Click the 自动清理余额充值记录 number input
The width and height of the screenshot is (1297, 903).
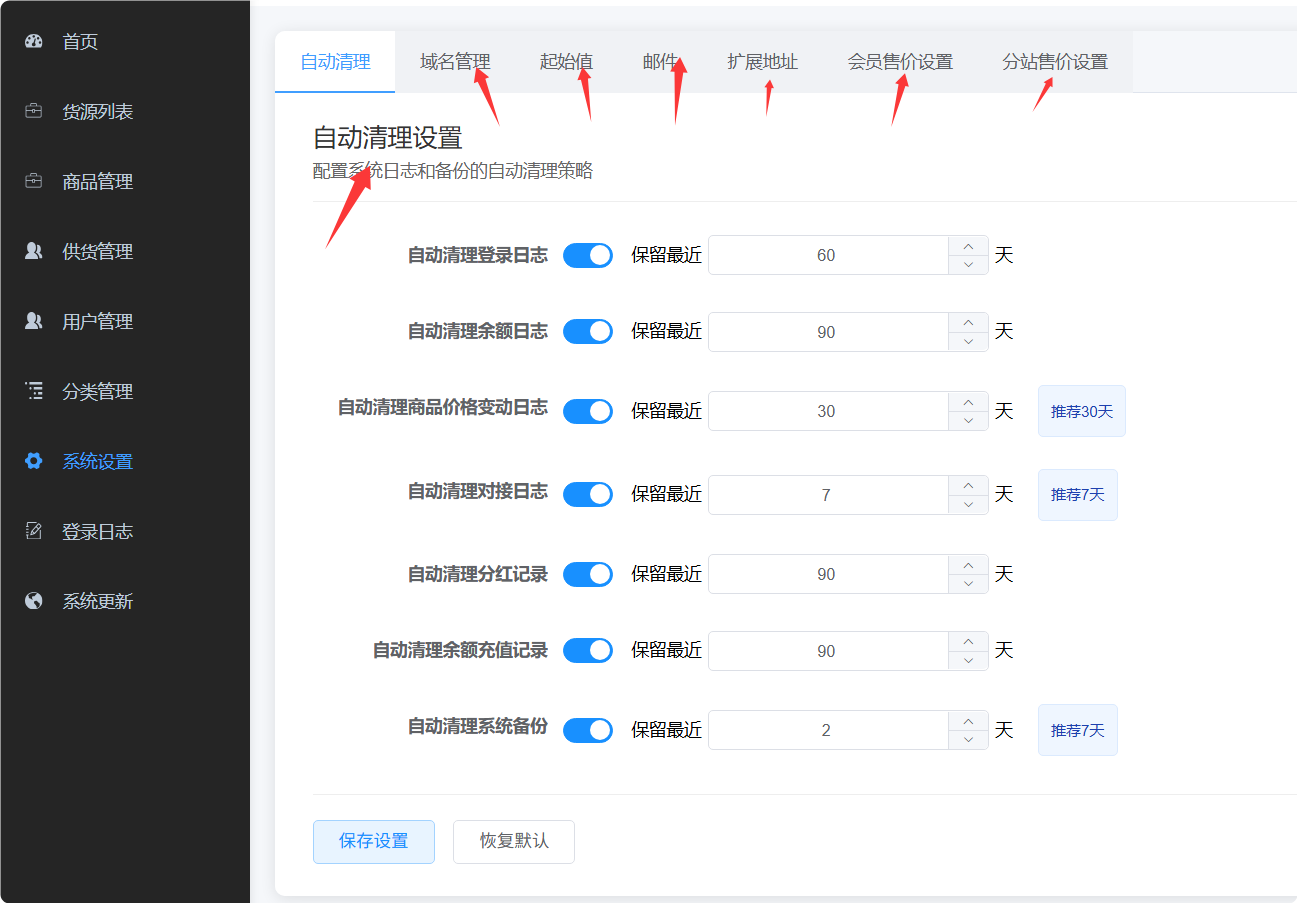(x=827, y=650)
